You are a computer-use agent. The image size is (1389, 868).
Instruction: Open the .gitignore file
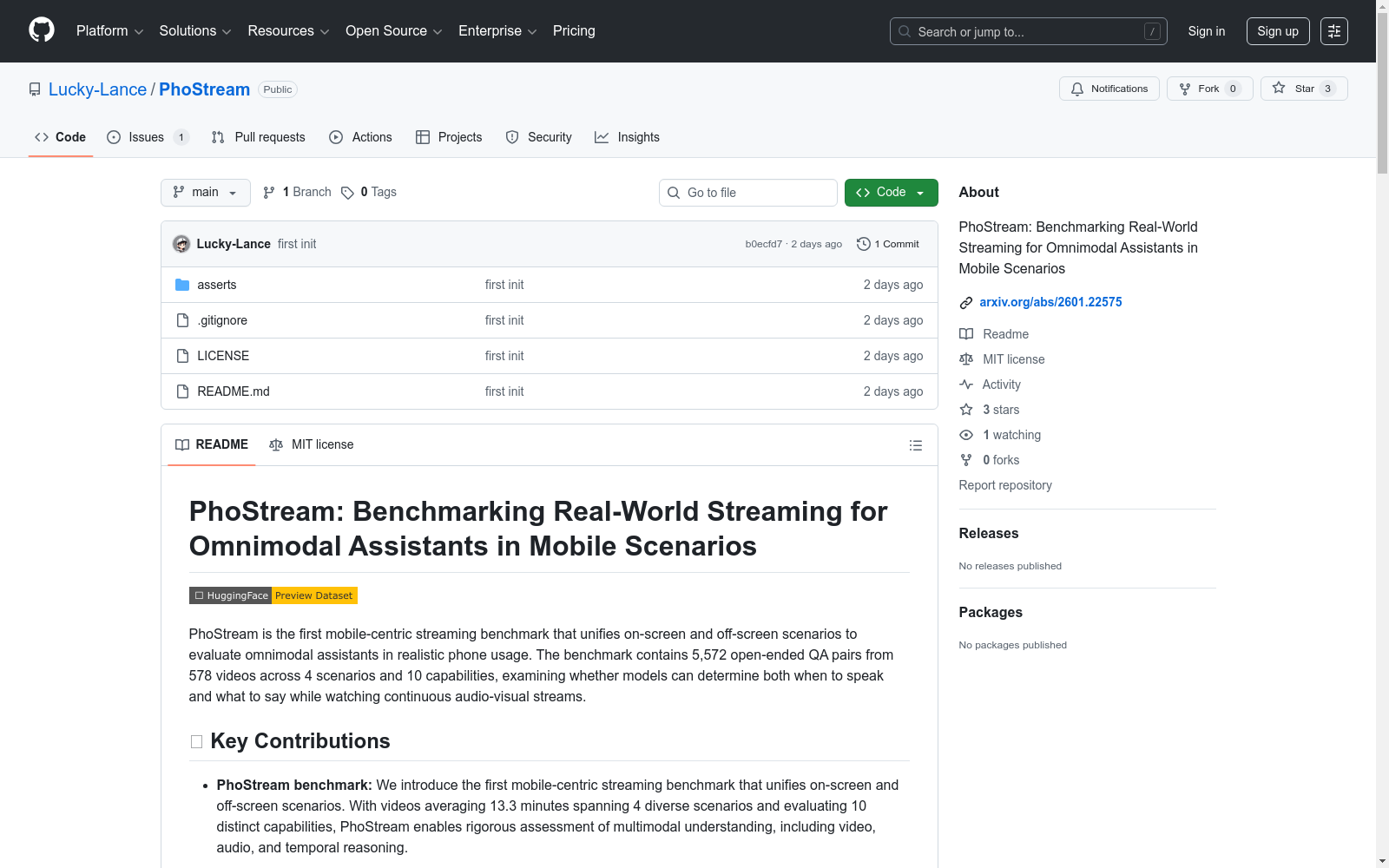click(x=222, y=320)
